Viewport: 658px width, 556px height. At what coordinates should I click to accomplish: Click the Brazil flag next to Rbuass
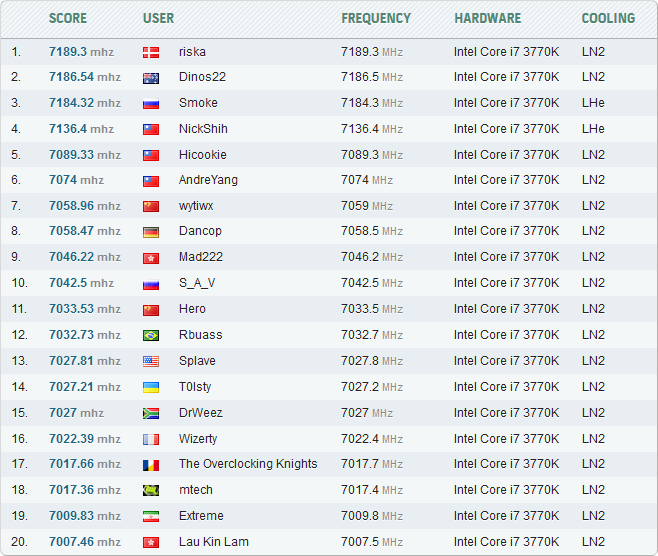[x=151, y=336]
